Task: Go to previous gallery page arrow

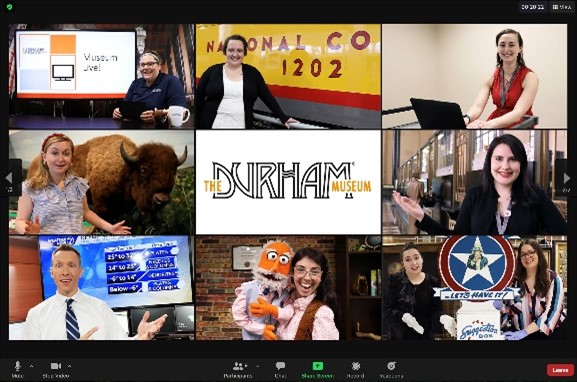Action: point(9,179)
